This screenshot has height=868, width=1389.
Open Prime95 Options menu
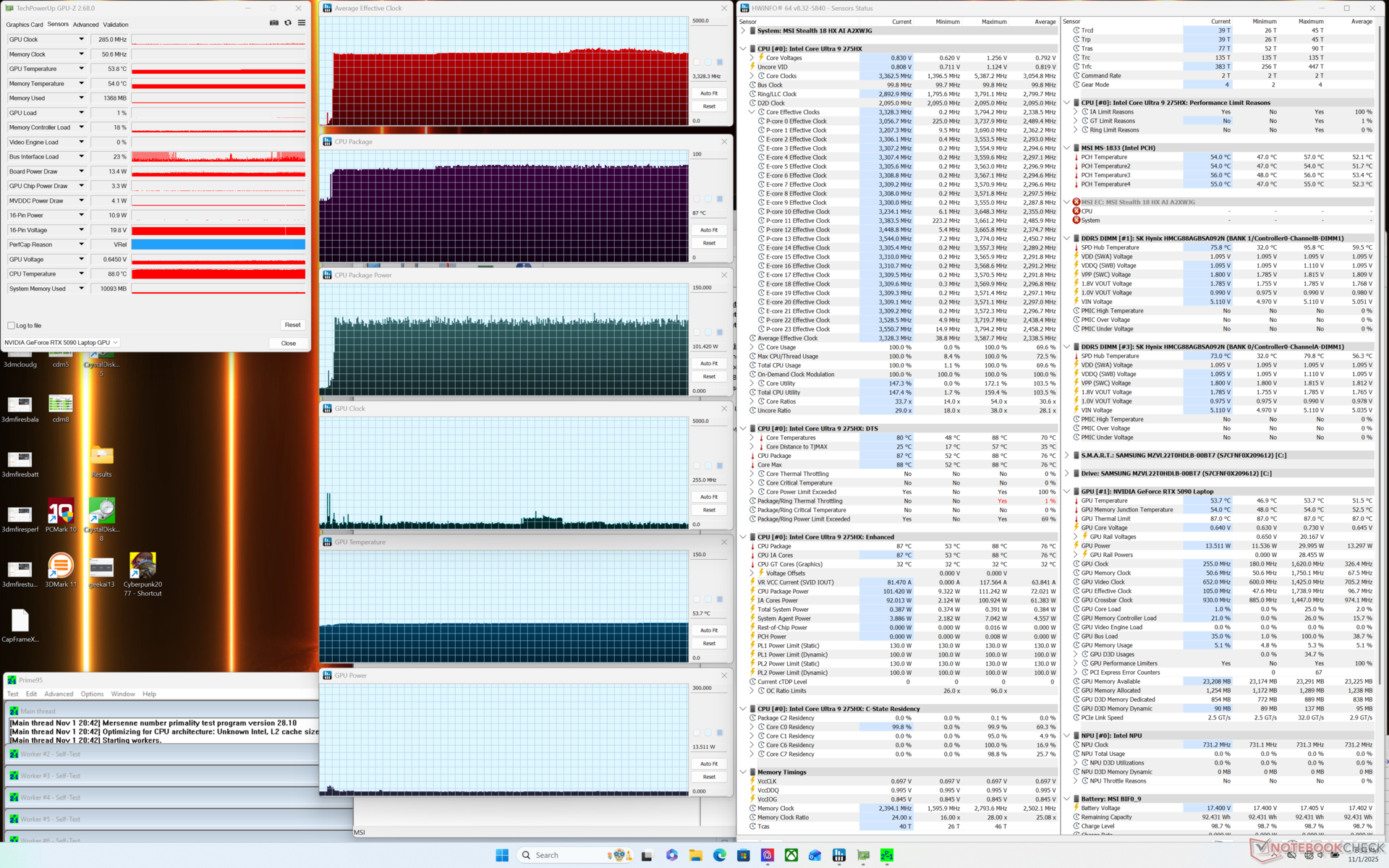(92, 694)
